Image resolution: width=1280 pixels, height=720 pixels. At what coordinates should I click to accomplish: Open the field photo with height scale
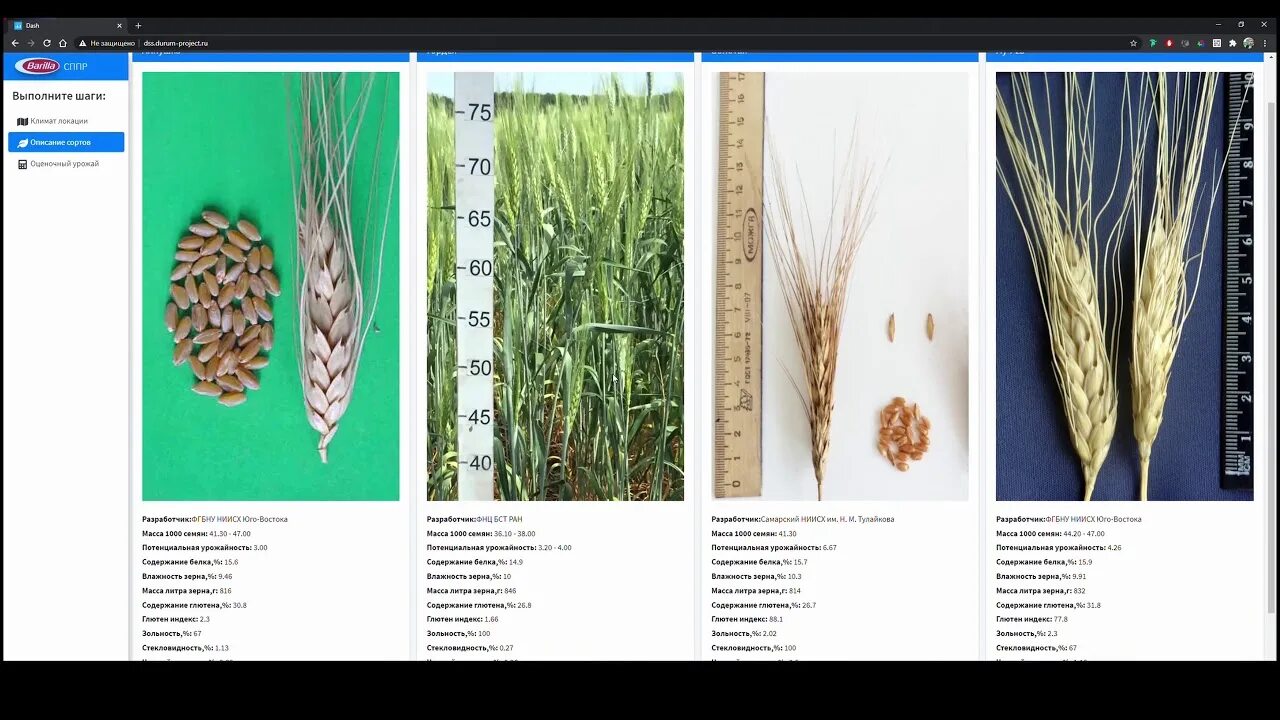coord(555,286)
